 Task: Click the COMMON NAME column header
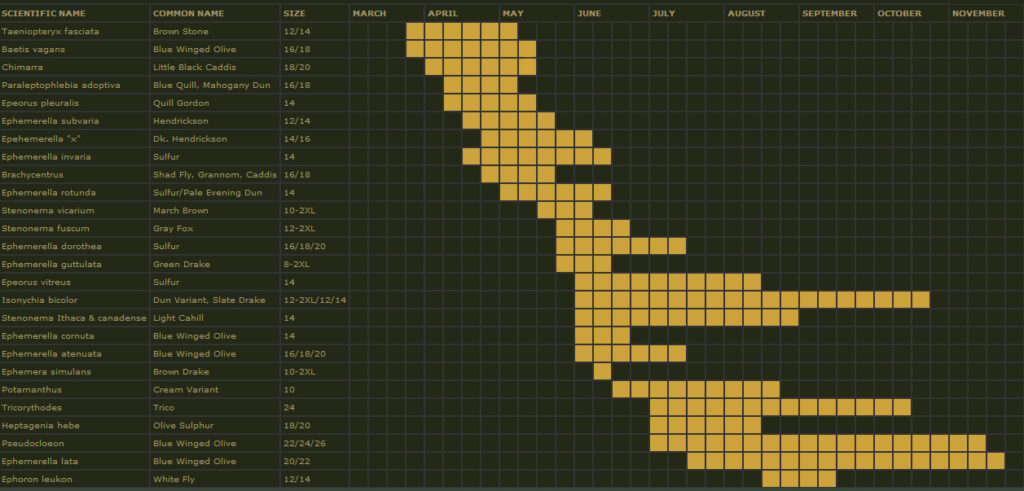click(x=188, y=13)
